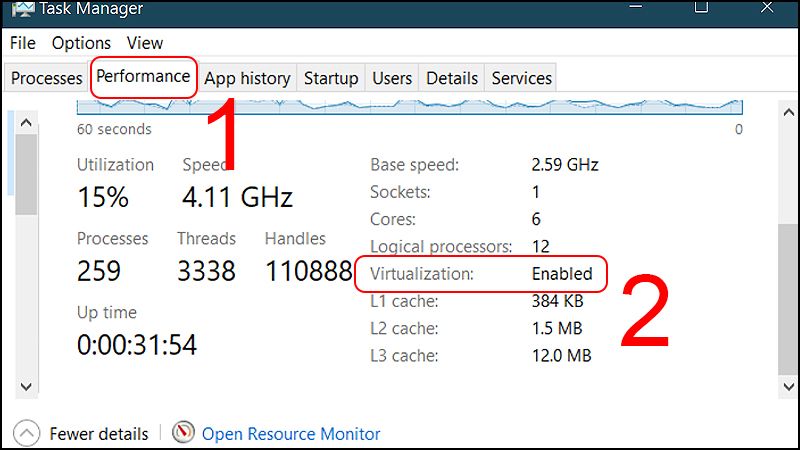Open the File menu

click(x=22, y=43)
